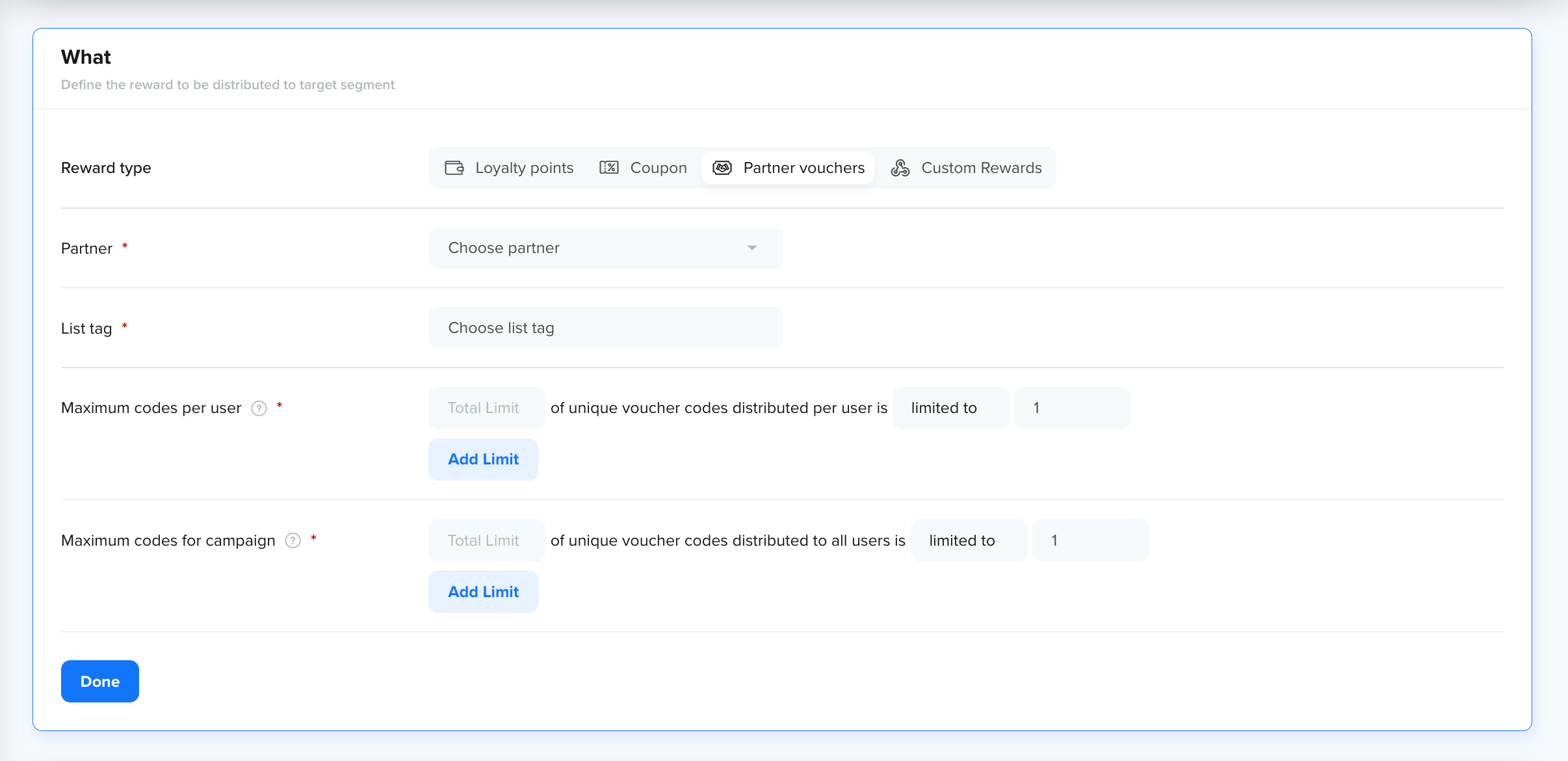1568x761 pixels.
Task: Open 'limited to' selector for campaign codes
Action: (968, 541)
